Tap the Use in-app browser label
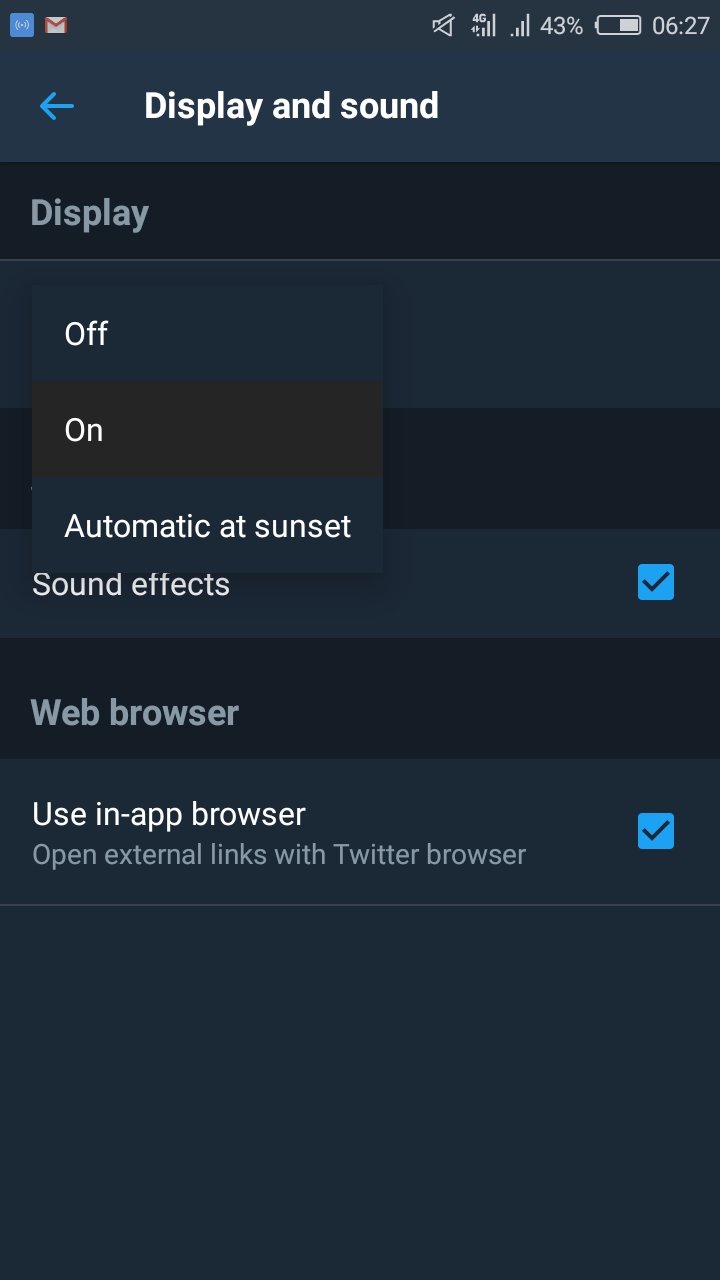Screen dimensions: 720x1280 (169, 814)
